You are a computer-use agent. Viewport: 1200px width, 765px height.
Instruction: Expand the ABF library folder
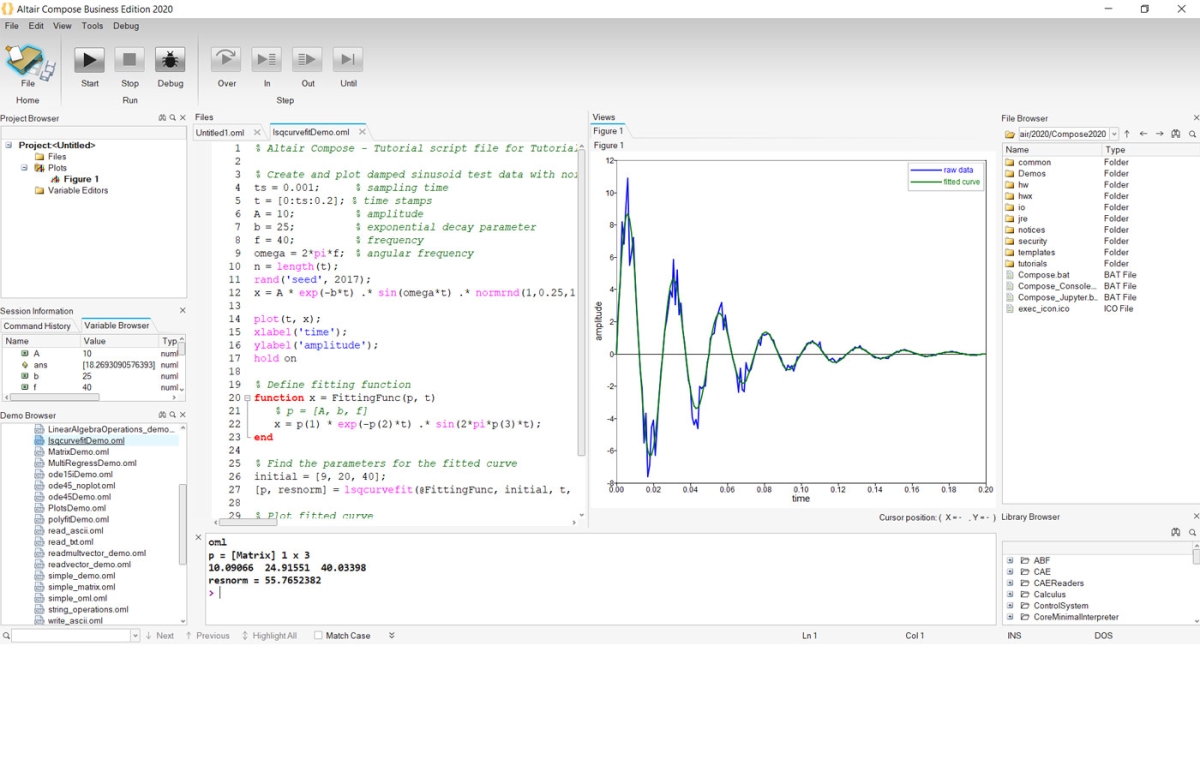1010,561
